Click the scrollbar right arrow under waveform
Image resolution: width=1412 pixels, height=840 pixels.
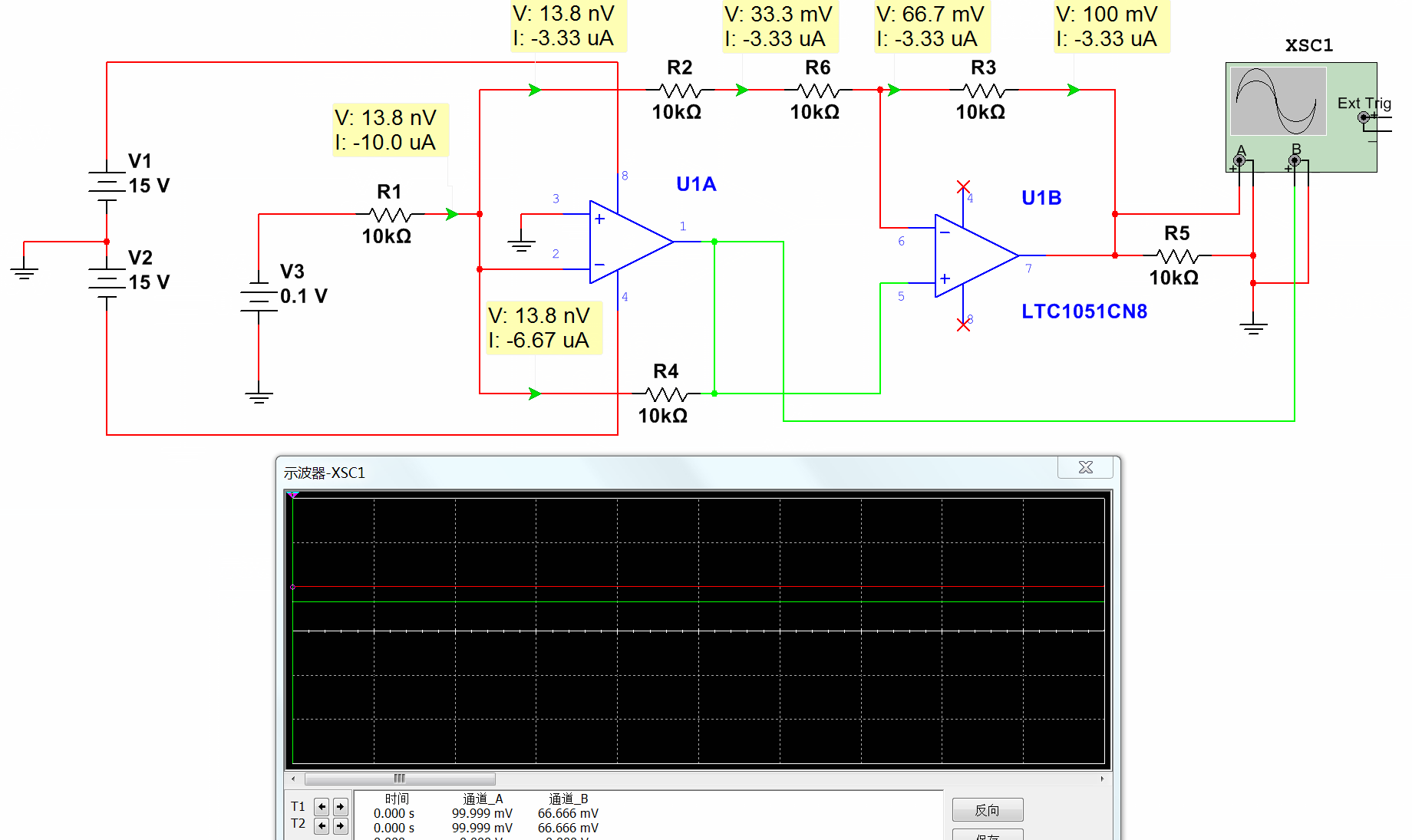tap(1102, 779)
